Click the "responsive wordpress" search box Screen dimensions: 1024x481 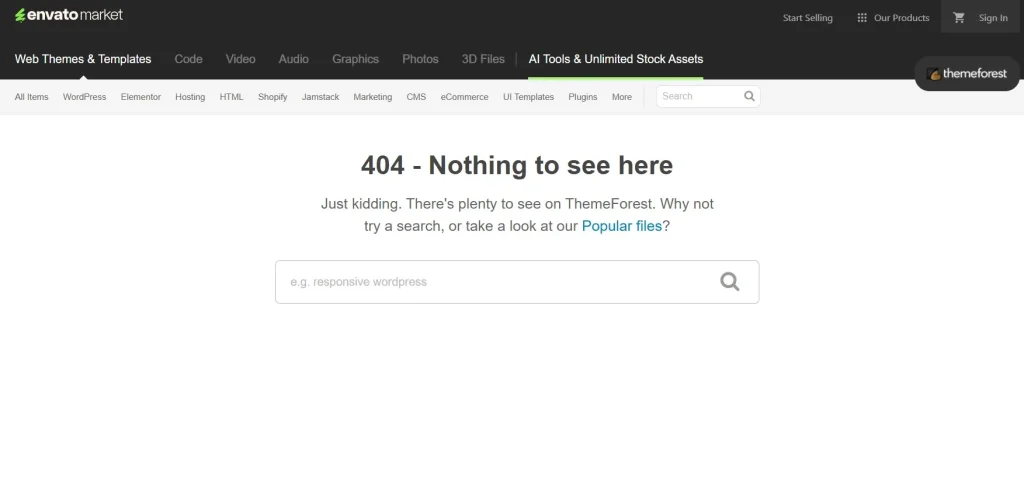(500, 282)
